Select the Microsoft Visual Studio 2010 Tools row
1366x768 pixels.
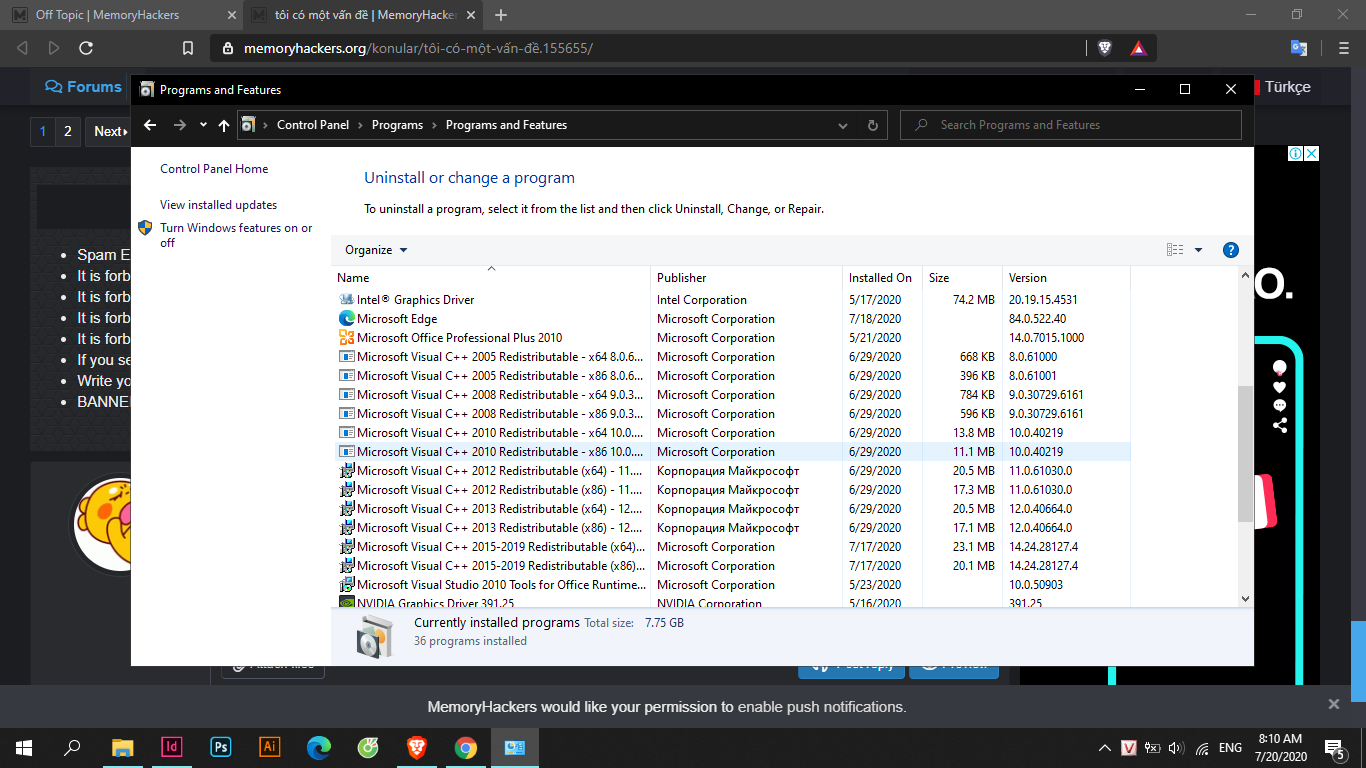click(731, 585)
